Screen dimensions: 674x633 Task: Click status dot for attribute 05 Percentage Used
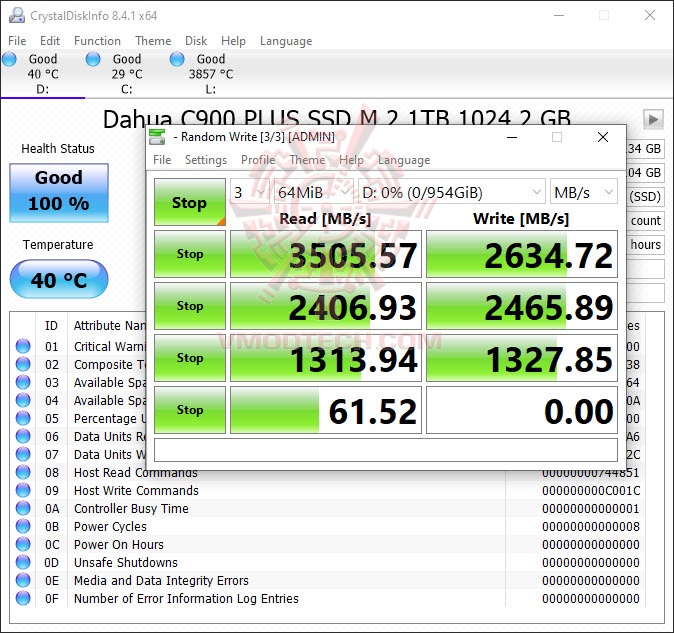tap(23, 418)
